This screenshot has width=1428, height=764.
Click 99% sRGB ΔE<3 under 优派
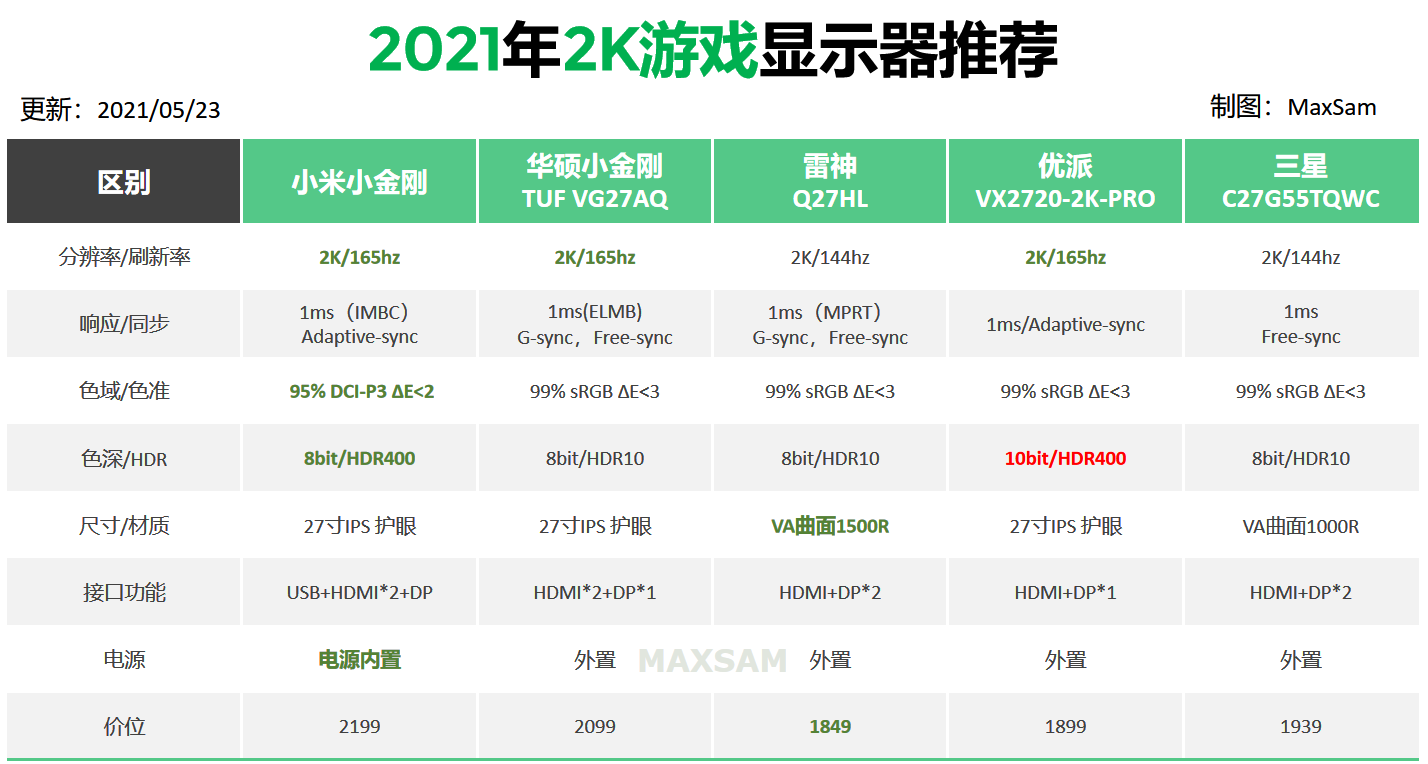1065,391
